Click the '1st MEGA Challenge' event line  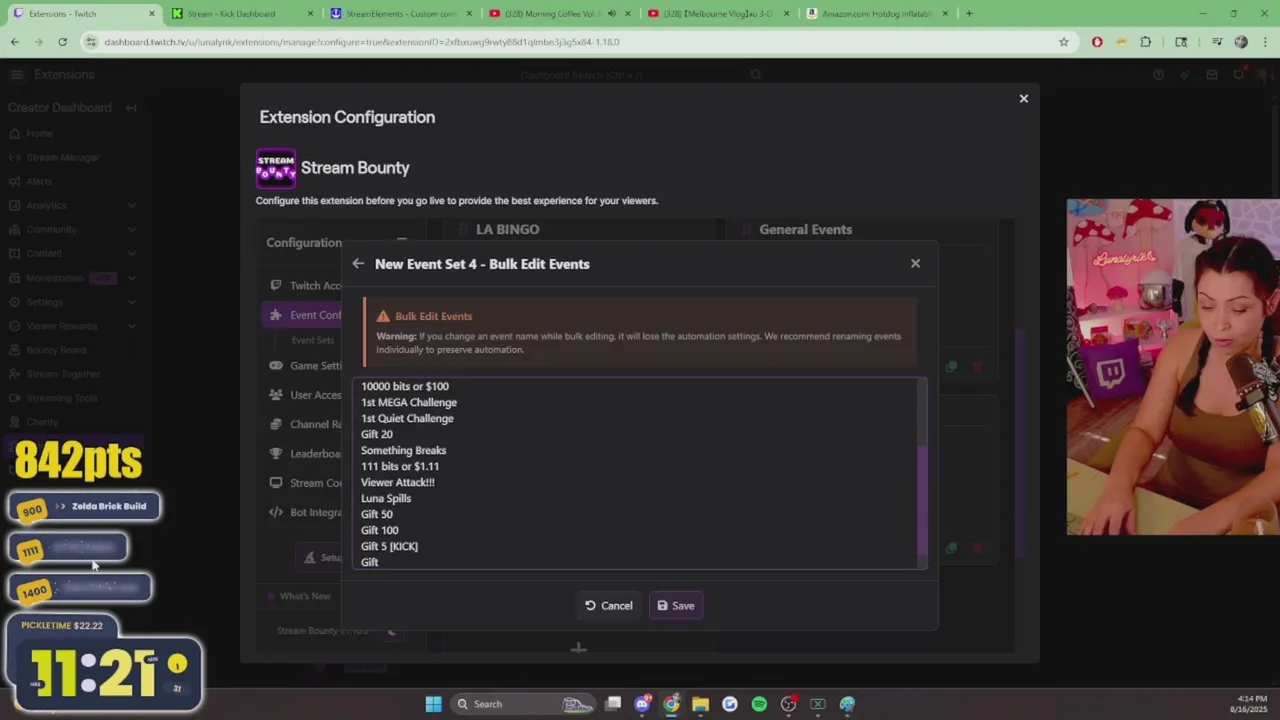click(x=409, y=402)
